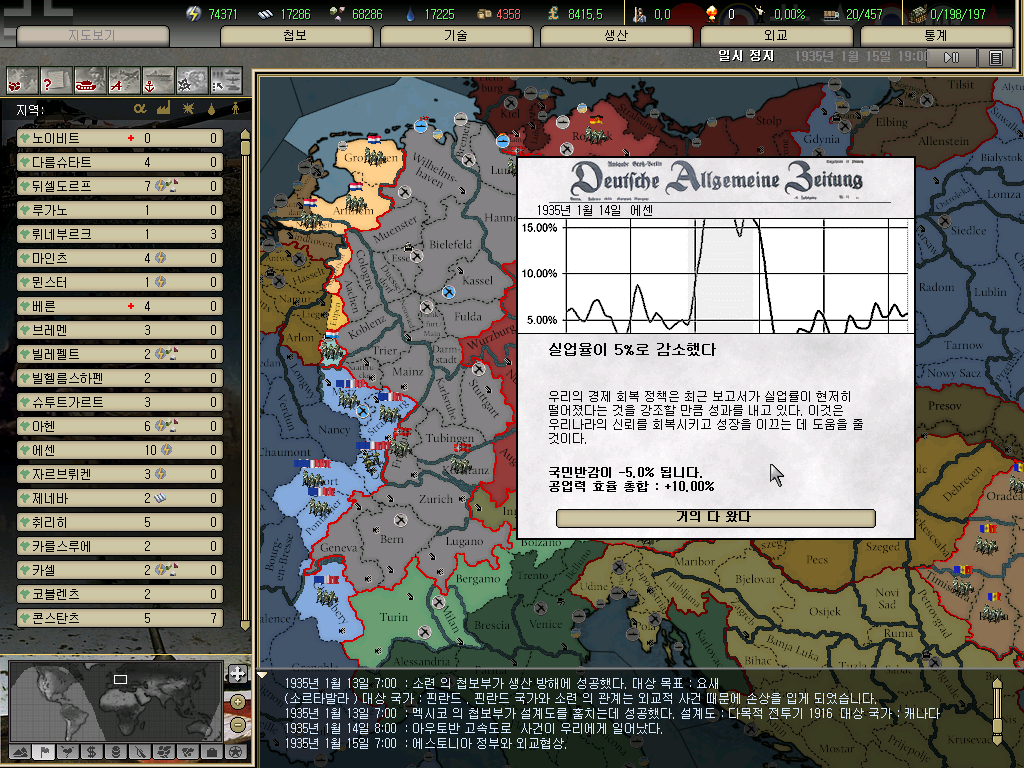Click the minimap world thumbnail
This screenshot has width=1024, height=768.
tap(116, 702)
